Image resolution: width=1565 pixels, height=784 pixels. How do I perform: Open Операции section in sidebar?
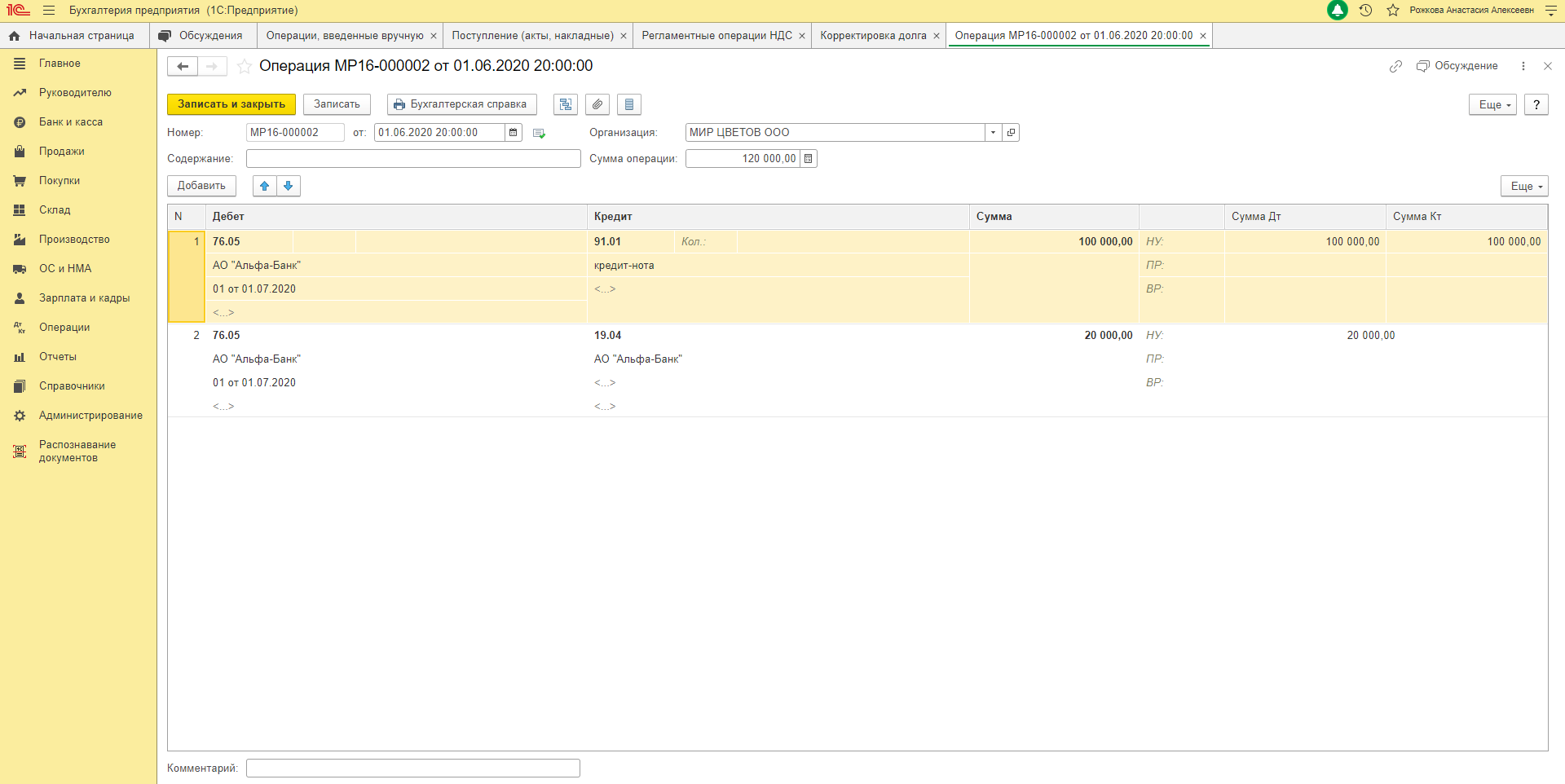78,328
